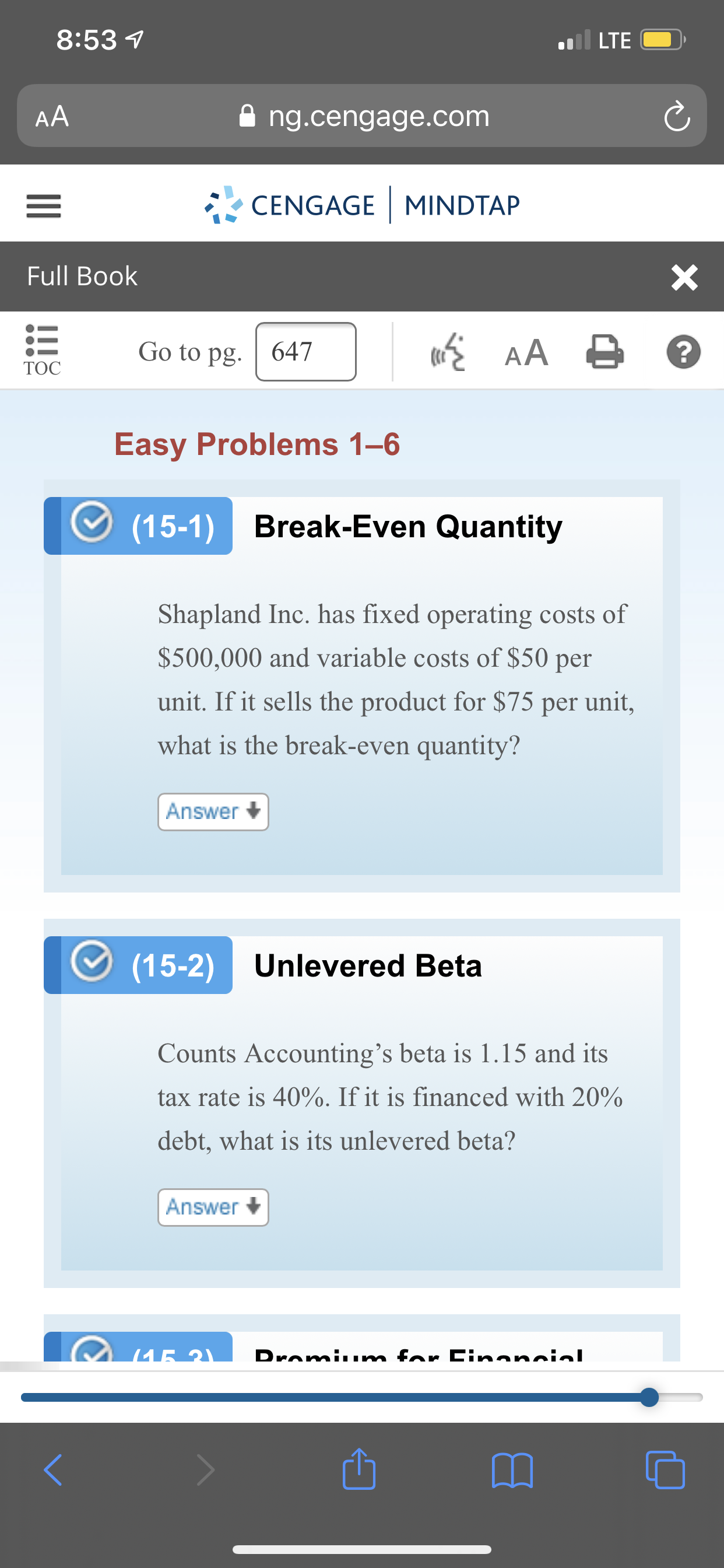Click the print page icon
Screen dimensions: 724x1568
click(604, 352)
